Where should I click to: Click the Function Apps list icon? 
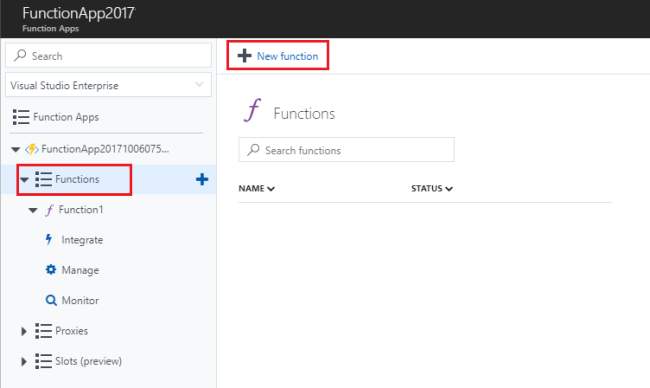[x=21, y=117]
